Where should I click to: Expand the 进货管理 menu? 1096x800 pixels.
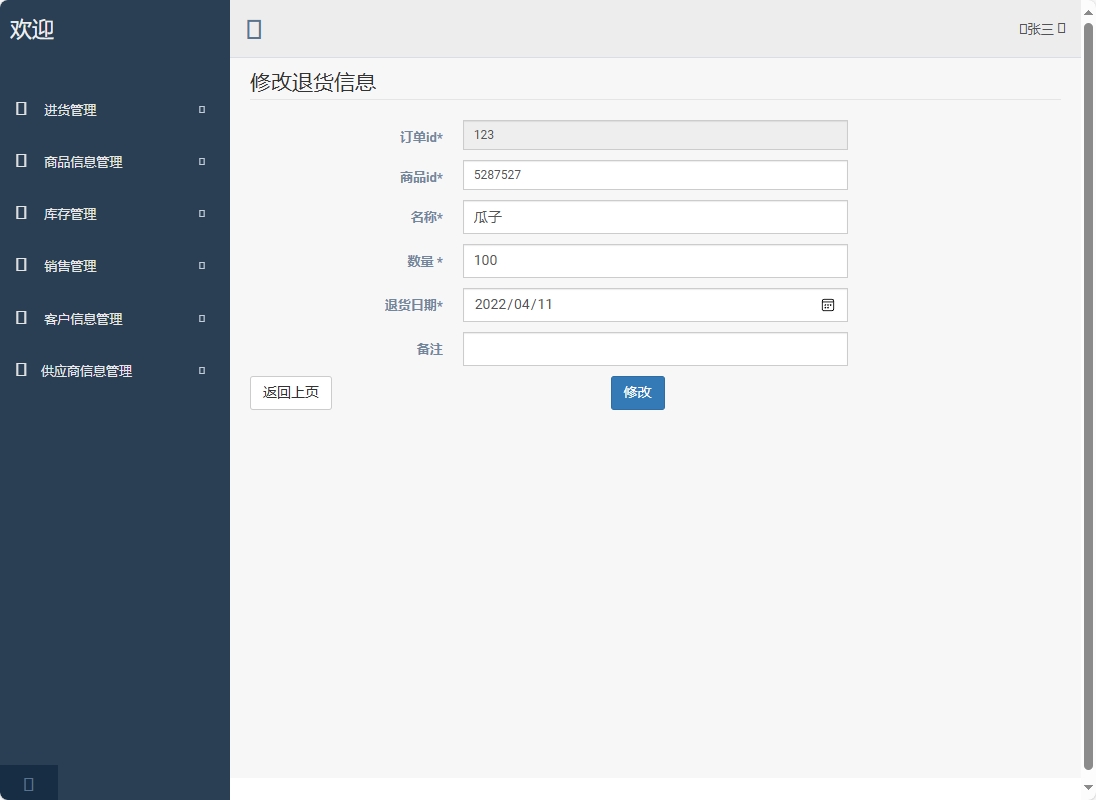pyautogui.click(x=200, y=110)
